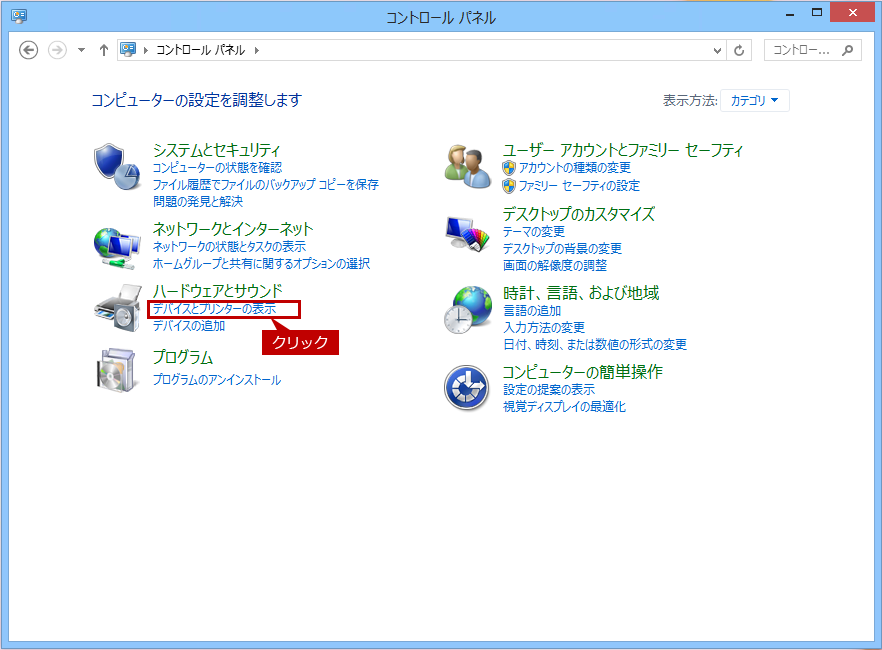Click the shield icon beside ファミリー セーフティの設定
The image size is (882, 650).
(508, 186)
